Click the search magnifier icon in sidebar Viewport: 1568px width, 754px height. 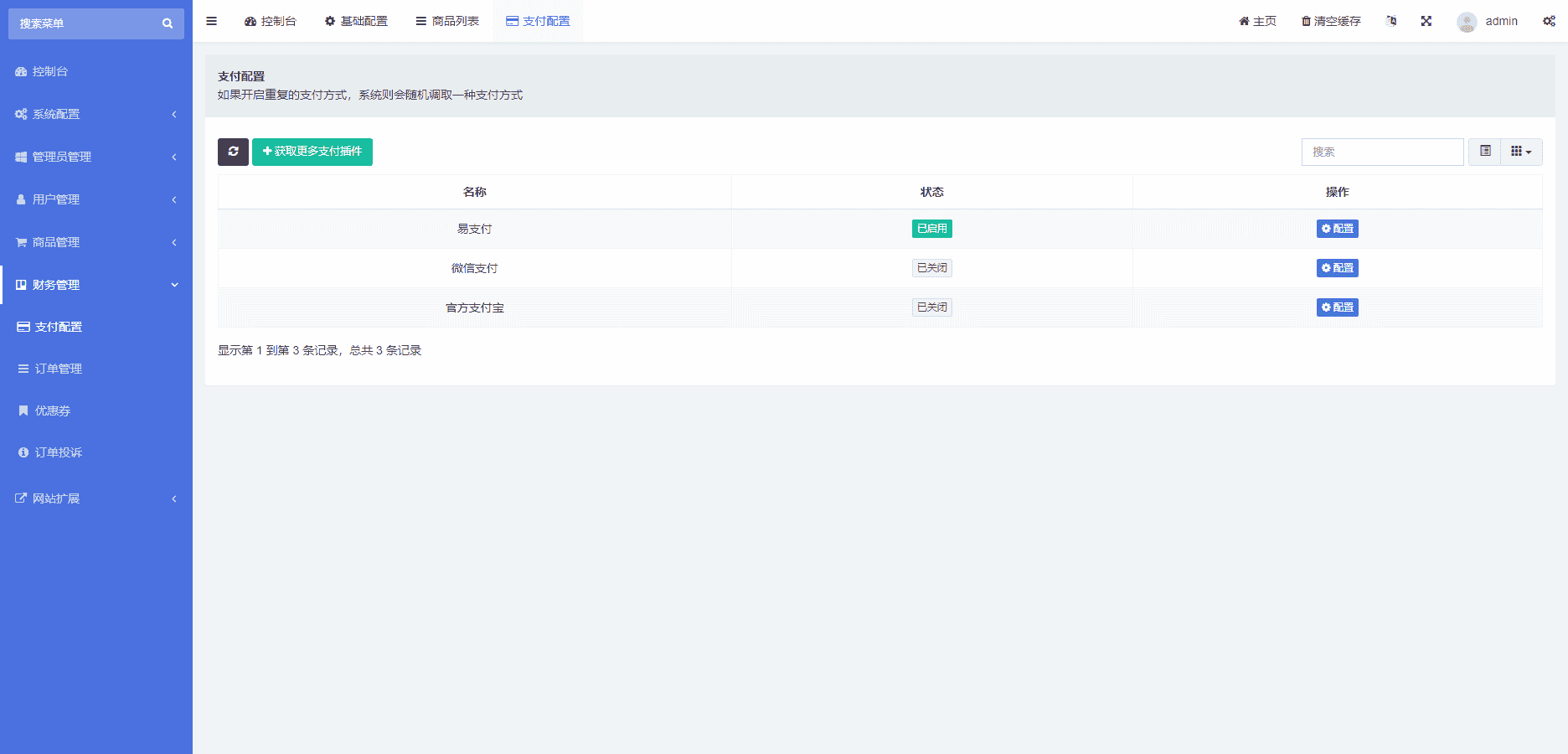tap(168, 23)
